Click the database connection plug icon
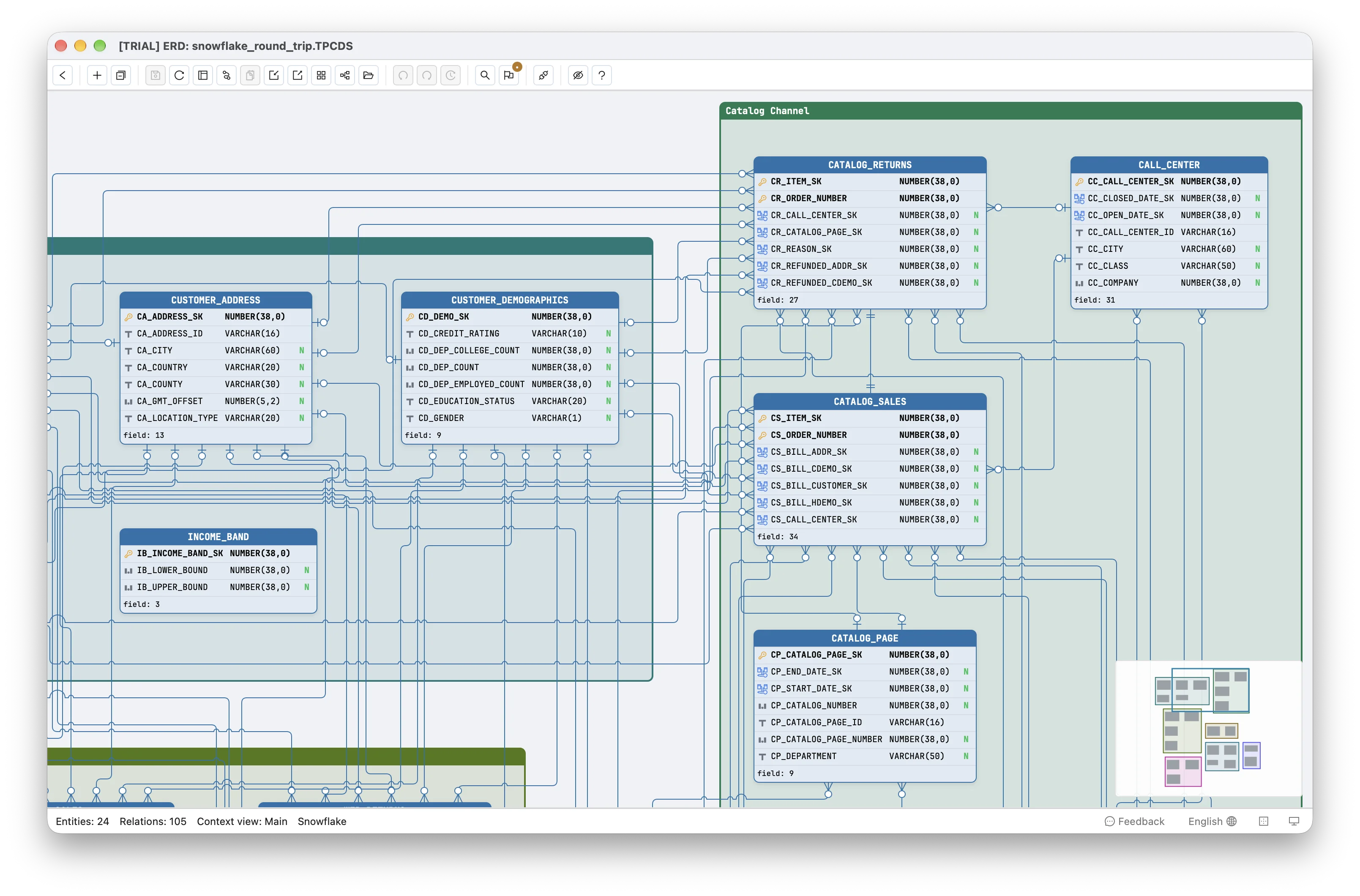This screenshot has width=1360, height=896. (x=543, y=75)
